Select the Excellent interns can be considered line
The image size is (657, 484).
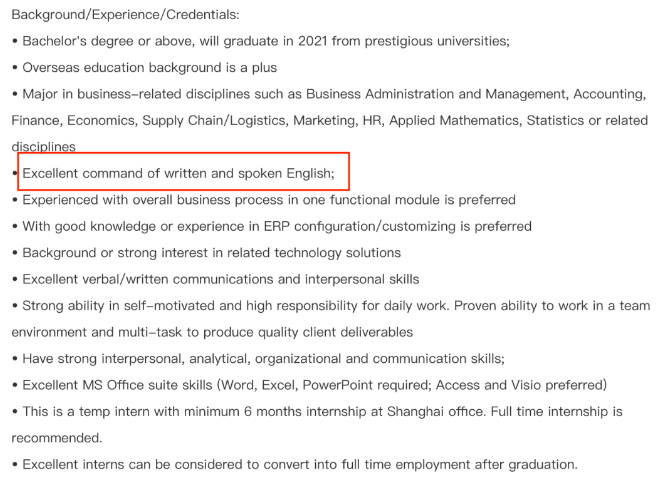[x=295, y=464]
